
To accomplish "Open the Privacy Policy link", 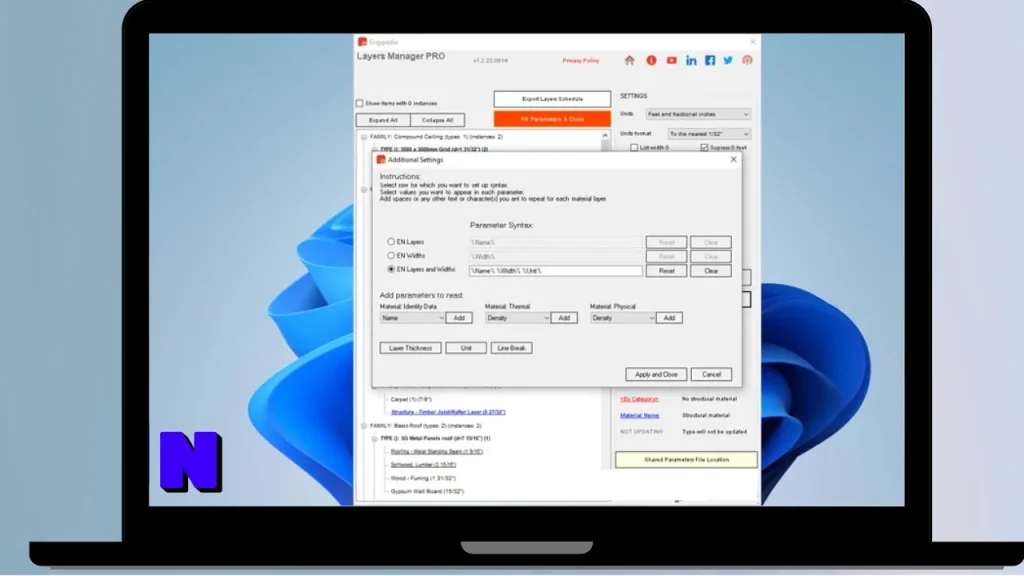I will pos(581,61).
